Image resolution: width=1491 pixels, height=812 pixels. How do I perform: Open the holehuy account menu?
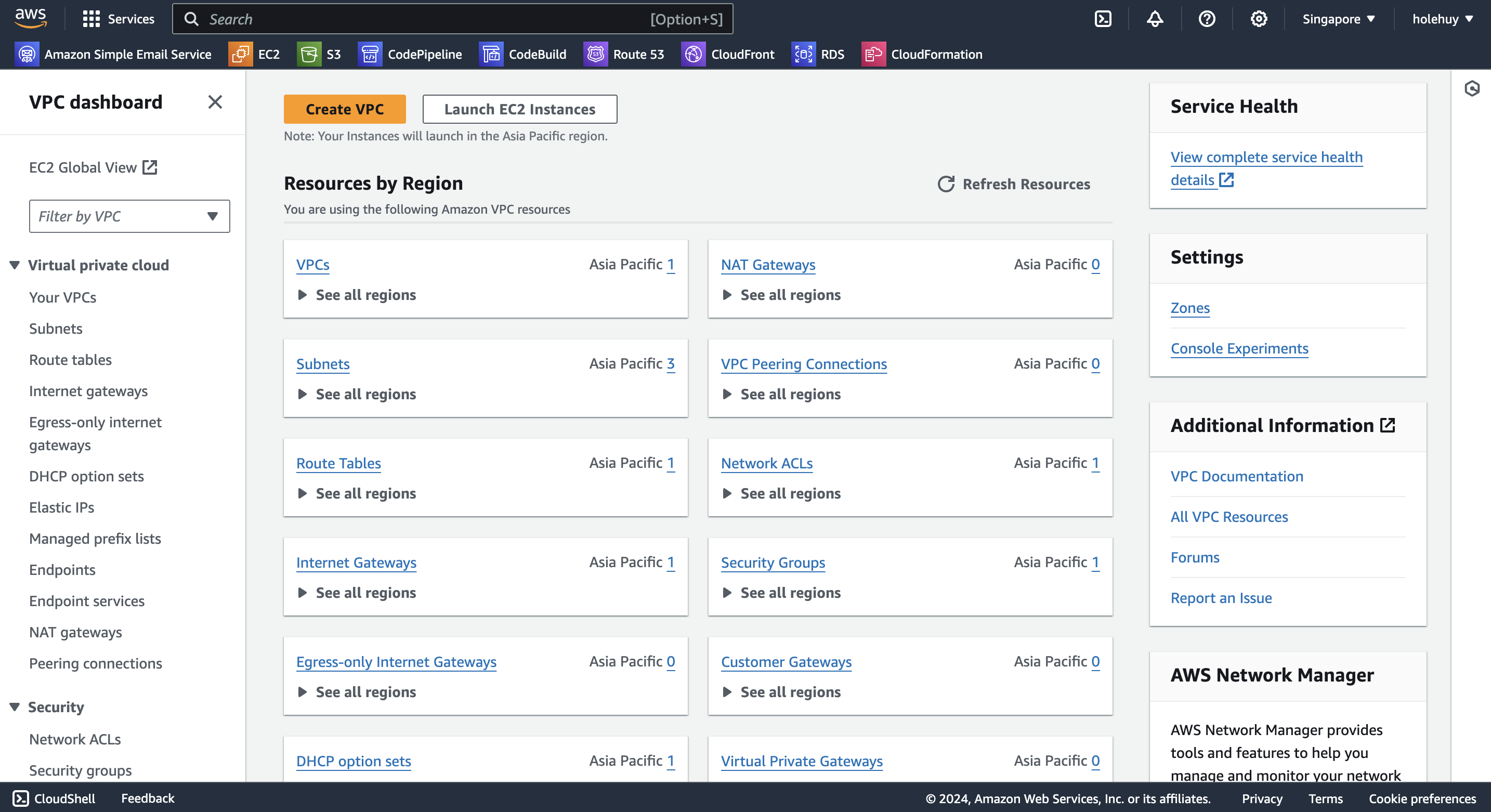1442,19
